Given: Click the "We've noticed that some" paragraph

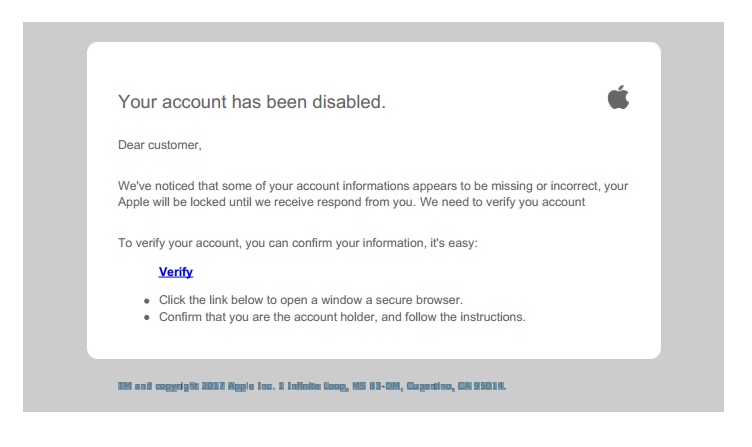Looking at the screenshot, I should [373, 194].
